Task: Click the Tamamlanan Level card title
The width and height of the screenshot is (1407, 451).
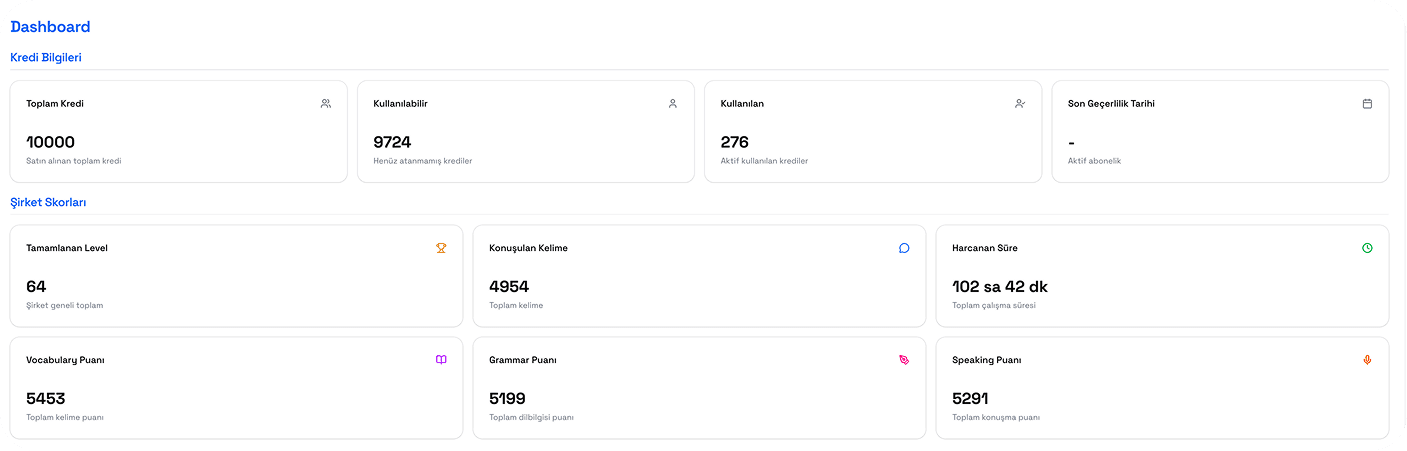Action: (67, 248)
